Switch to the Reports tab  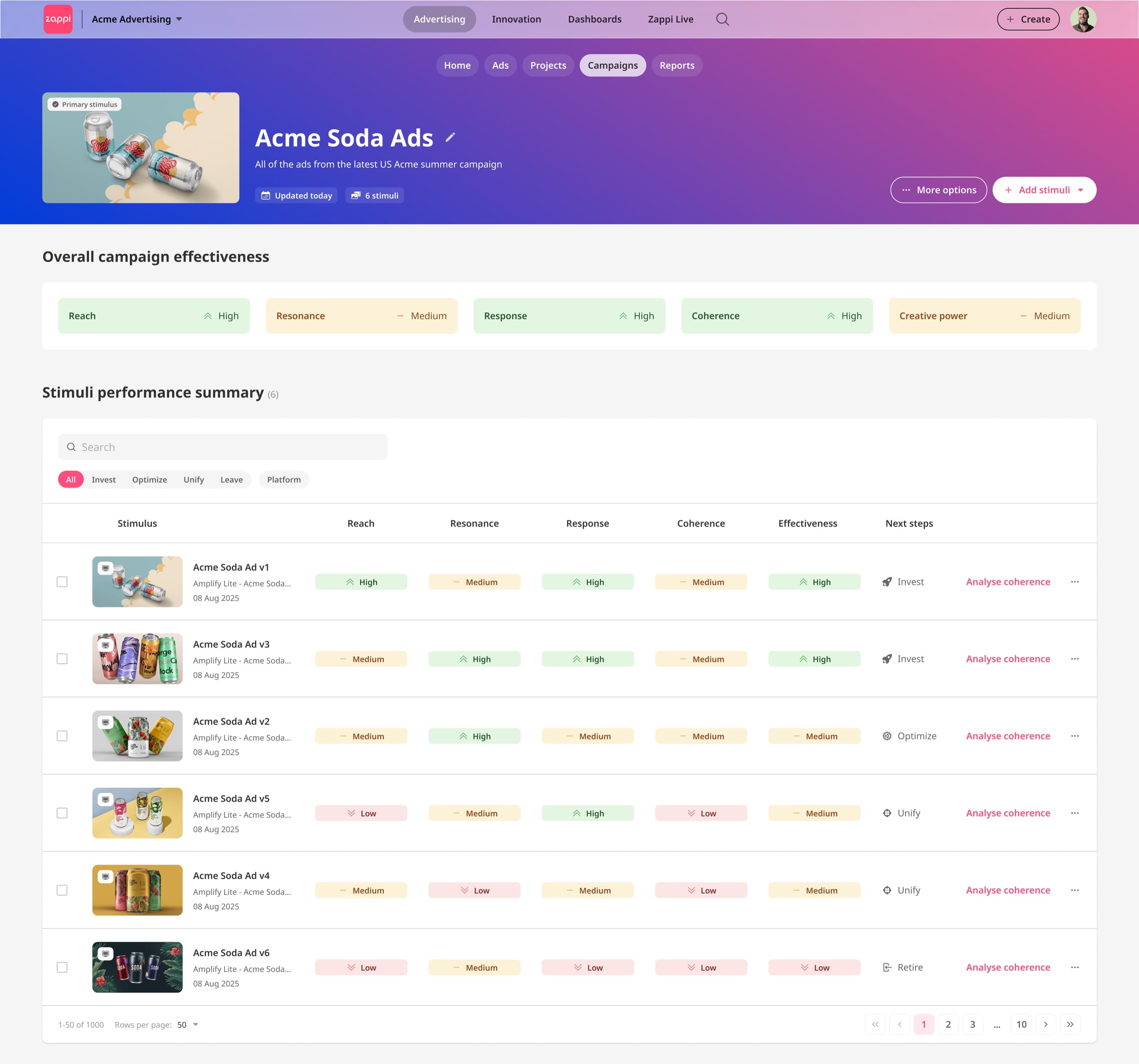[677, 65]
